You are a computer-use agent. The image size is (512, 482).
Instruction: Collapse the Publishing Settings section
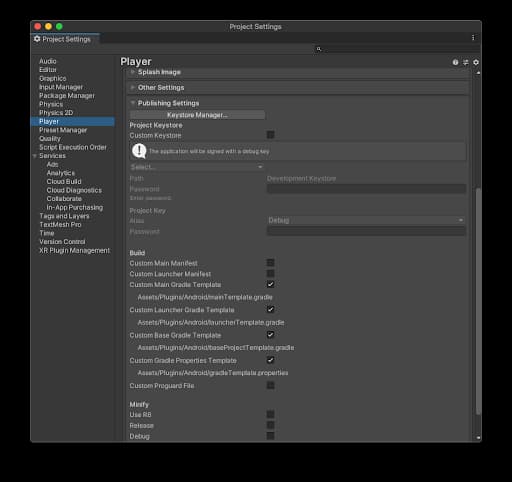[x=133, y=103]
